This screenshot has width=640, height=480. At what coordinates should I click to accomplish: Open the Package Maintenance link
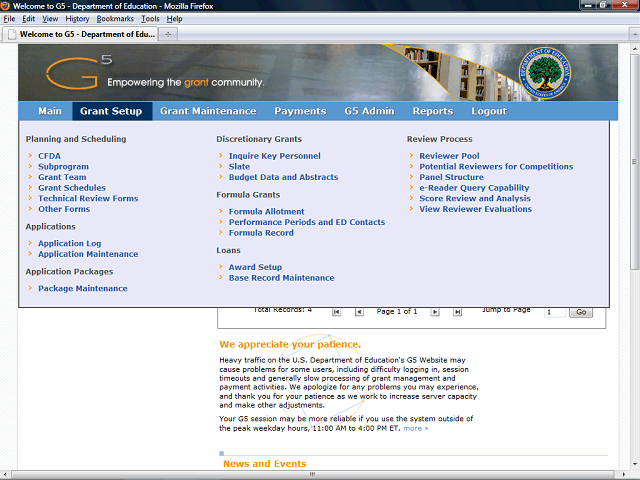point(83,288)
